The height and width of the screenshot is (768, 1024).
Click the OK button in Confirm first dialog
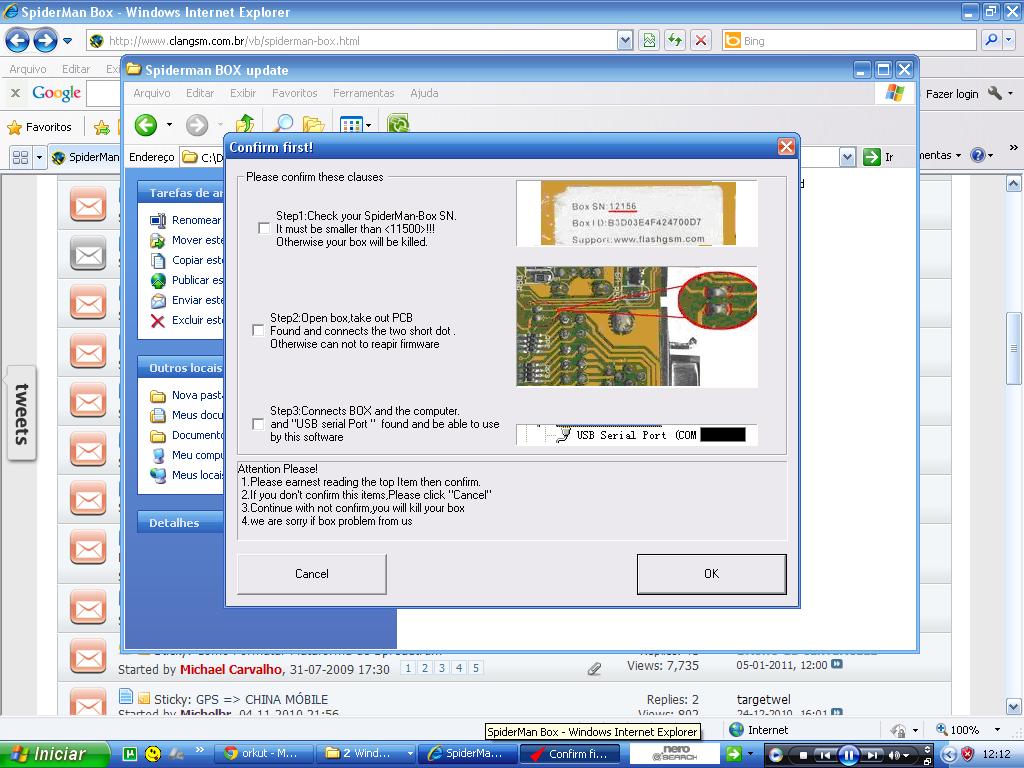[x=711, y=574]
